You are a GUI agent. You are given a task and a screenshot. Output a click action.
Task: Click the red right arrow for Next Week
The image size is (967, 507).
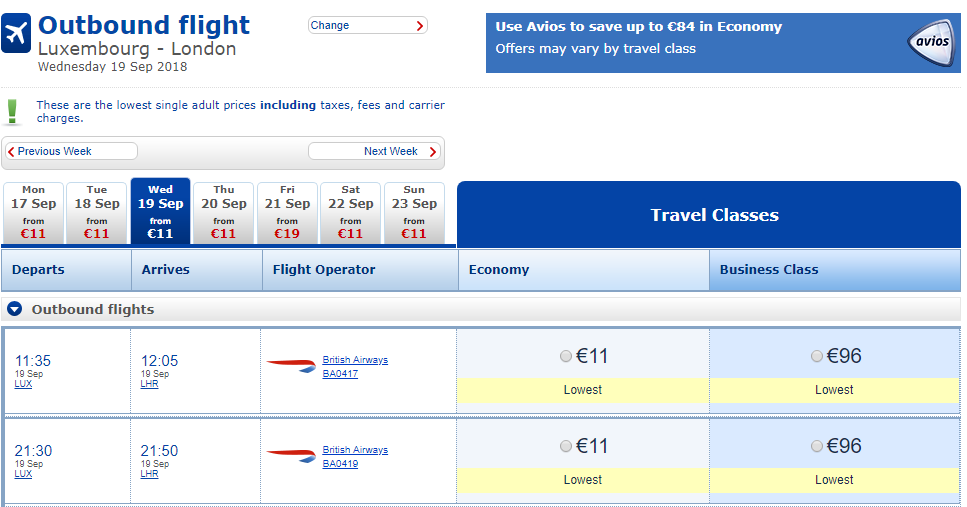[433, 152]
